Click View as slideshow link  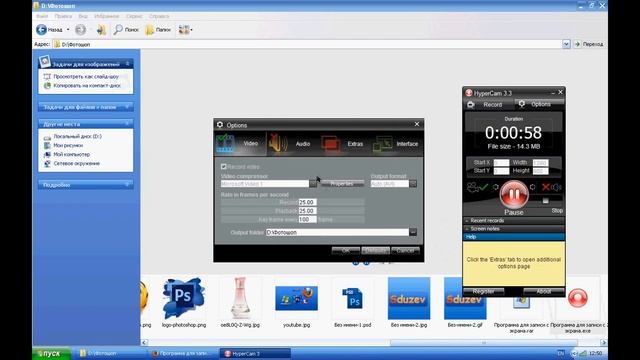point(86,76)
